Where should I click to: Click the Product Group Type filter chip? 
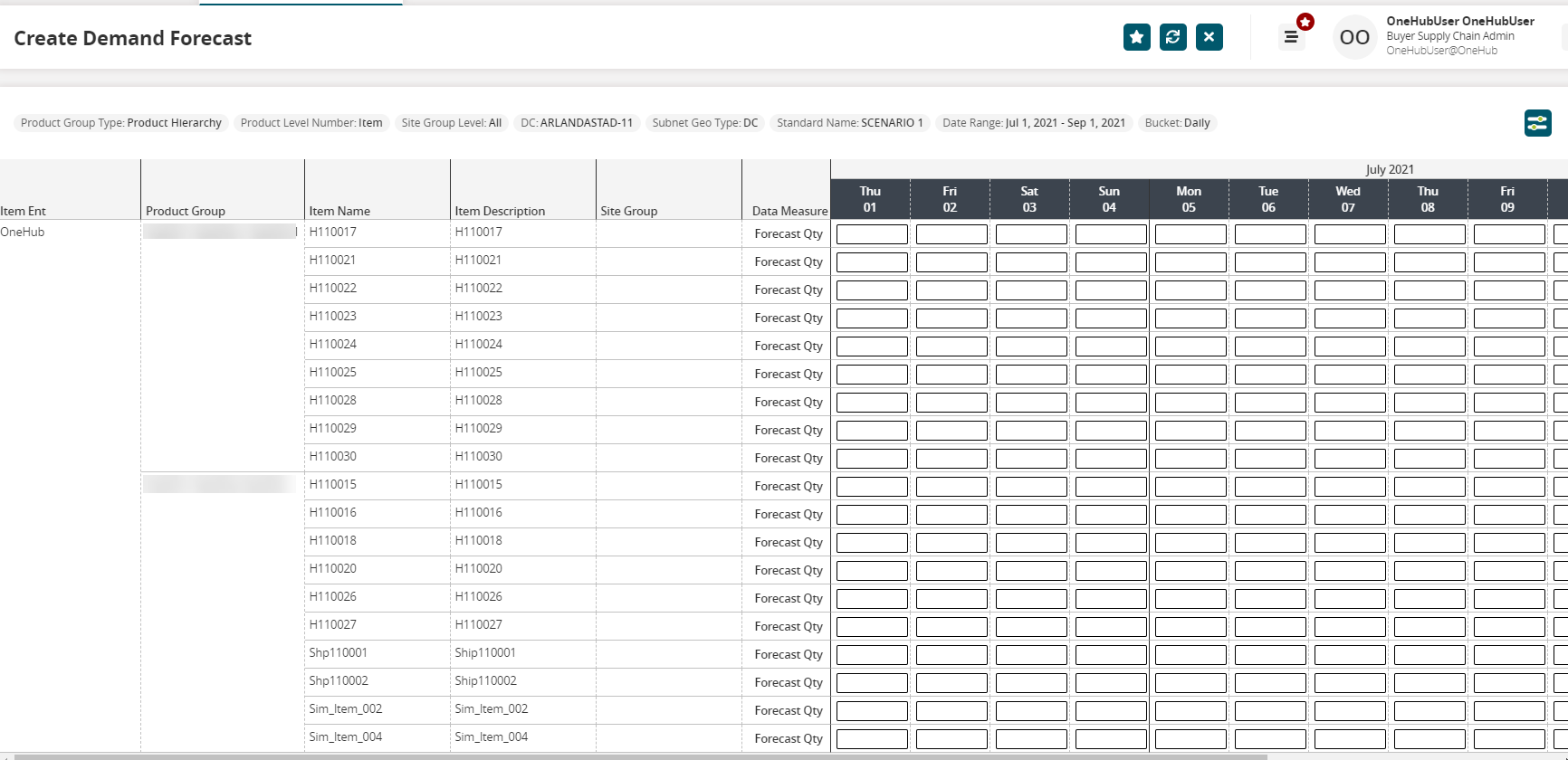pyautogui.click(x=120, y=123)
